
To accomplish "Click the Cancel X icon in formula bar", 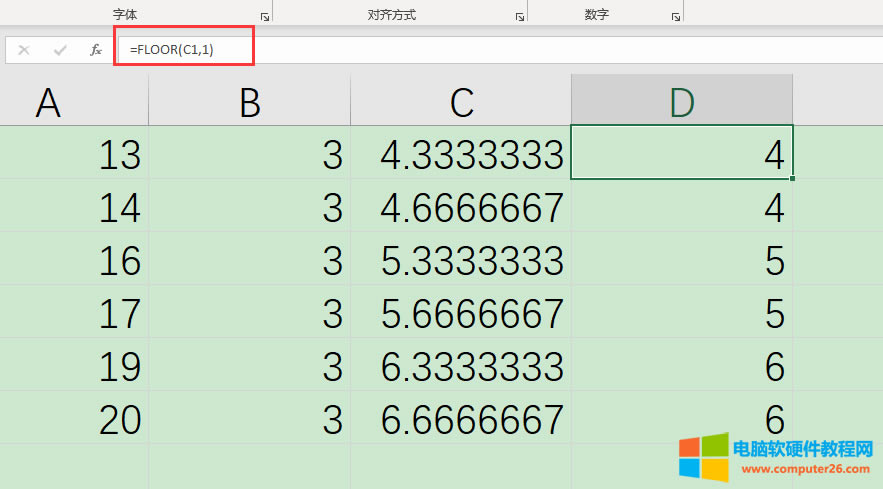I will click(24, 49).
